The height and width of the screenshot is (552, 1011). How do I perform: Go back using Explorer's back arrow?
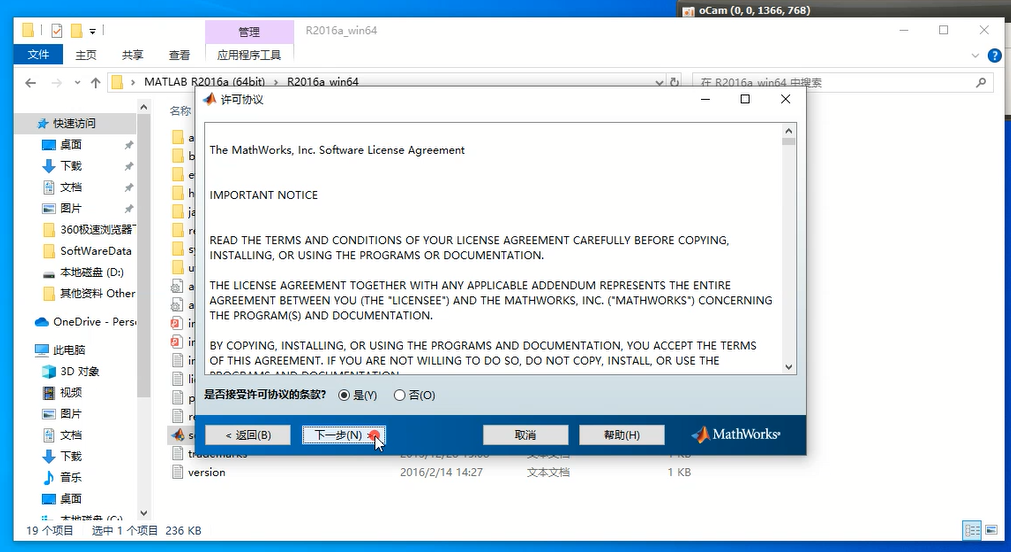click(30, 83)
